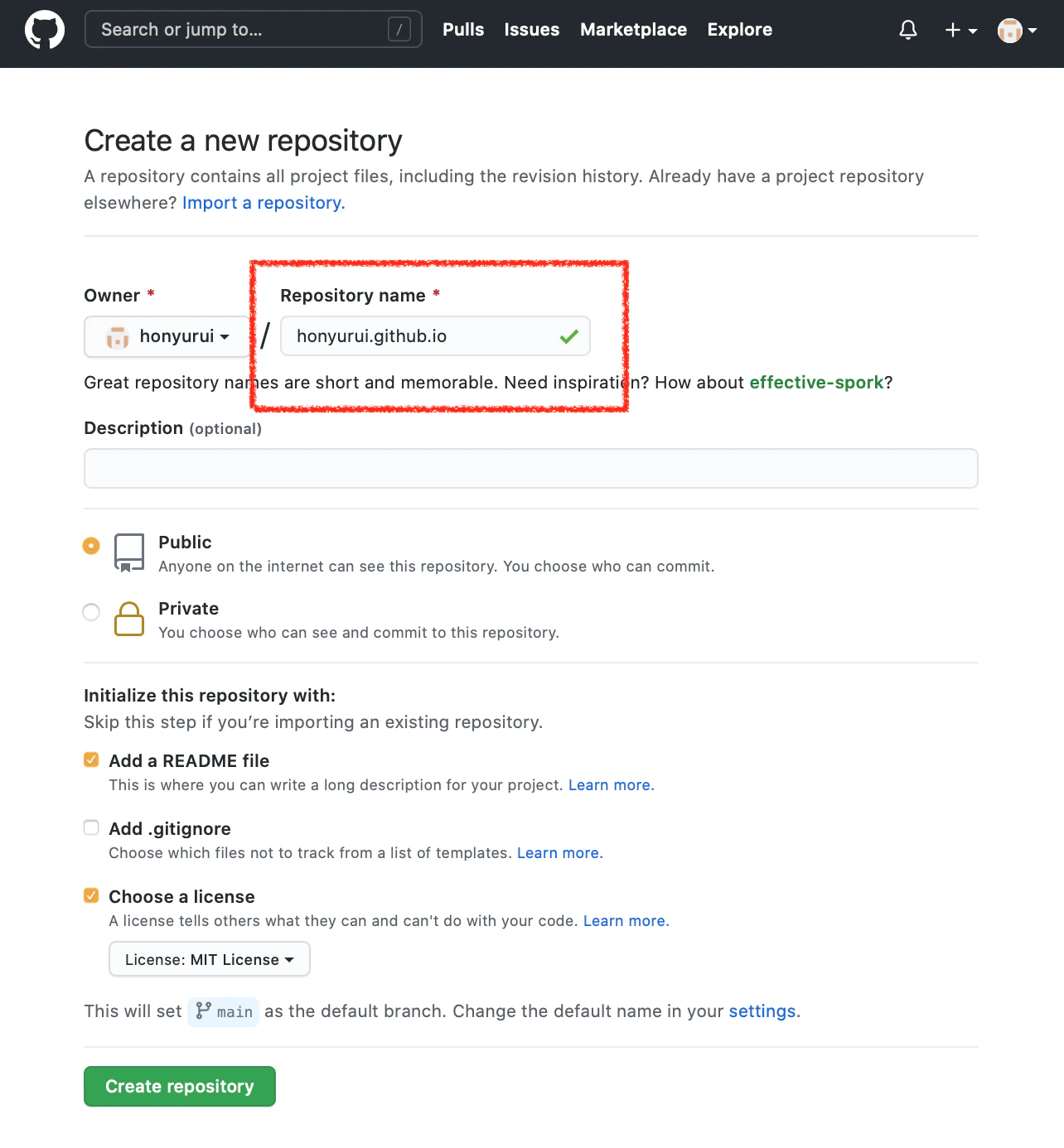The image size is (1064, 1148).
Task: Click the effective-spork name suggestion
Action: coord(817,382)
